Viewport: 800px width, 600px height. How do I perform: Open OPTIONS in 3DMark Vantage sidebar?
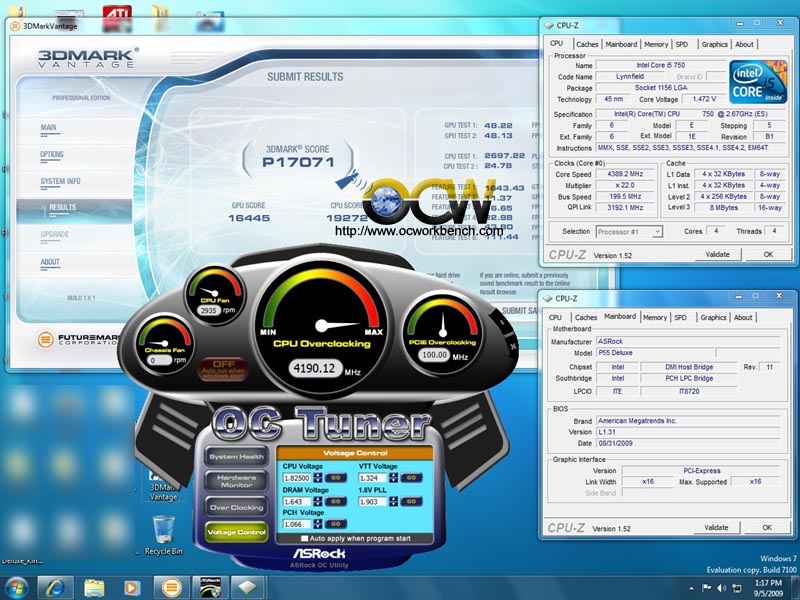point(52,154)
